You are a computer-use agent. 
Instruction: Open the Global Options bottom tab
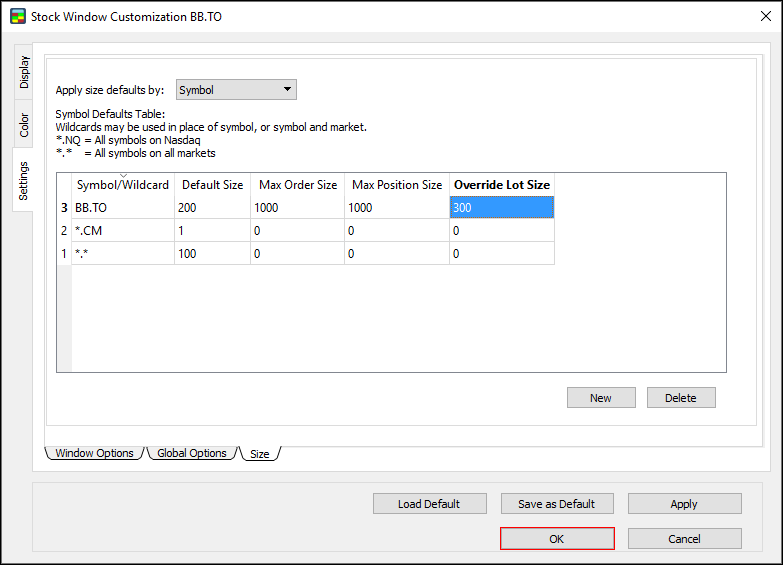pos(192,453)
